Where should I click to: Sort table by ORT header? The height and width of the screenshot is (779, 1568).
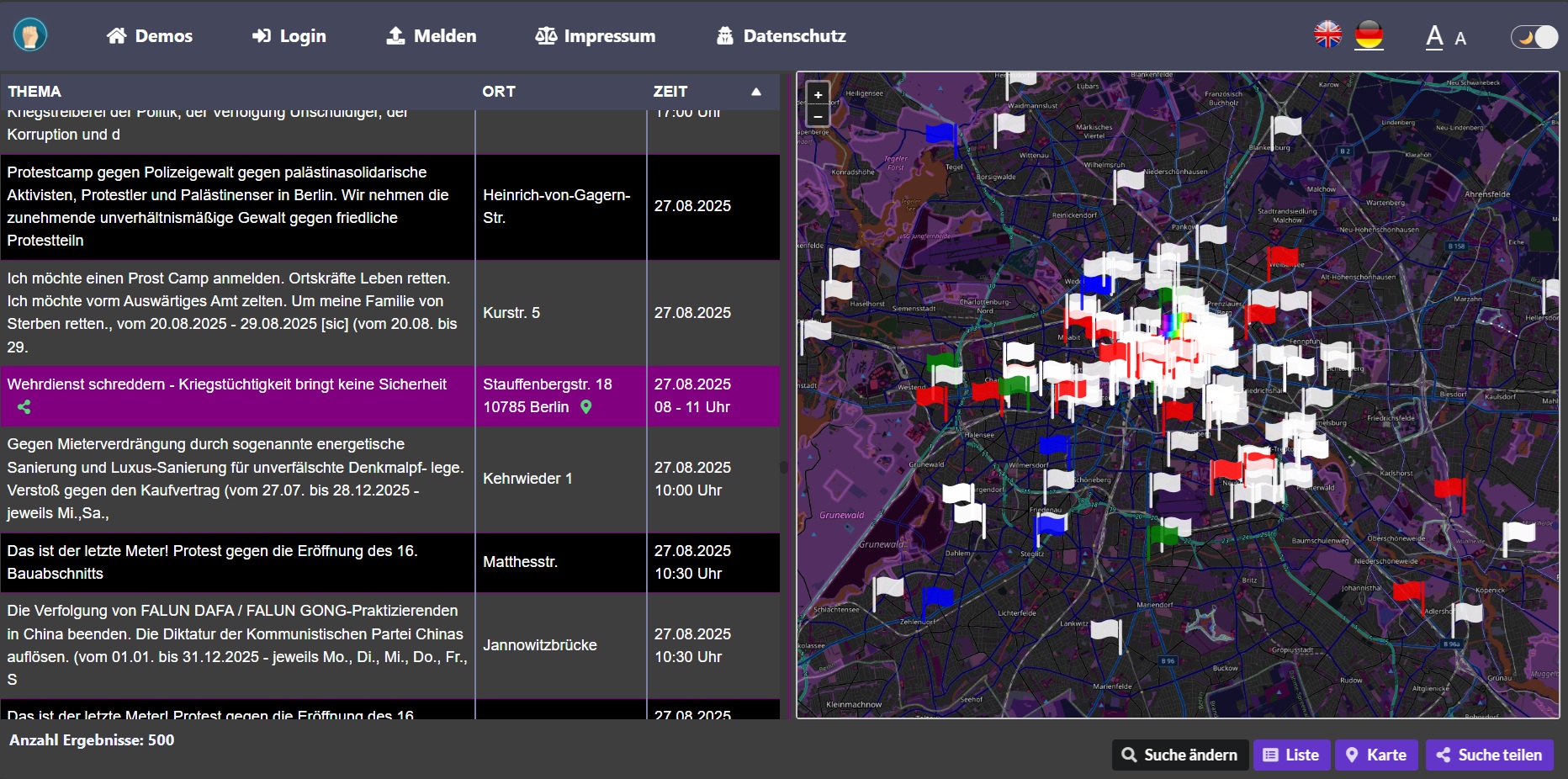498,92
